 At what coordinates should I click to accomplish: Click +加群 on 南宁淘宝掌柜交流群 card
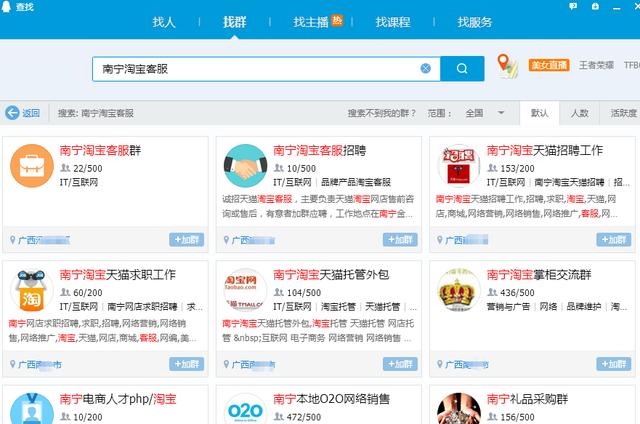coord(613,364)
